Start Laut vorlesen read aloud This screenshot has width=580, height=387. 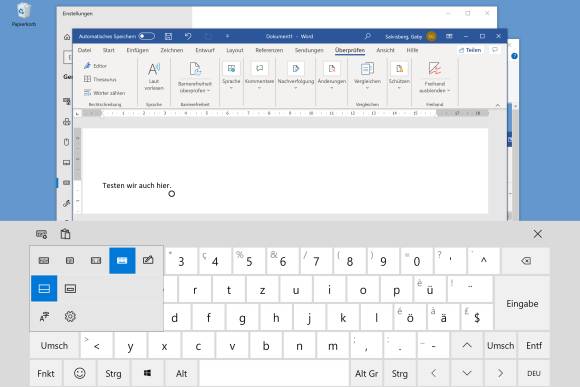[154, 77]
